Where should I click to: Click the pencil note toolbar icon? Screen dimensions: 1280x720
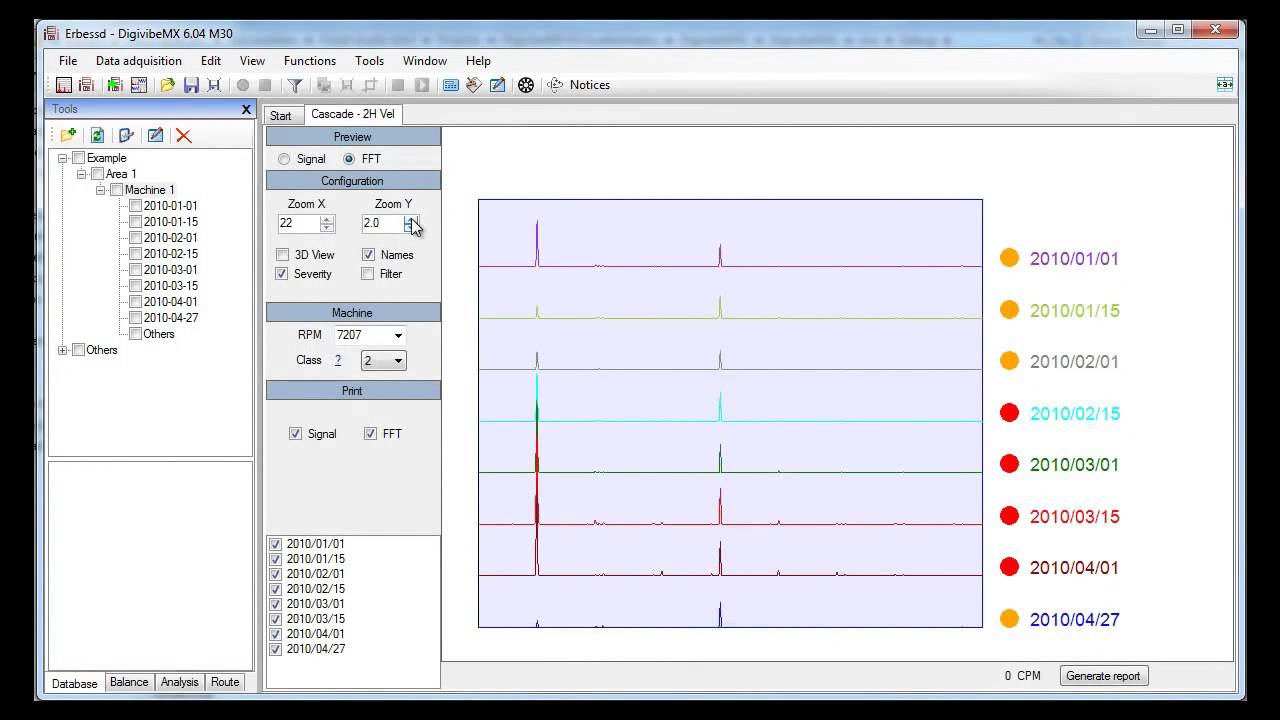click(497, 85)
